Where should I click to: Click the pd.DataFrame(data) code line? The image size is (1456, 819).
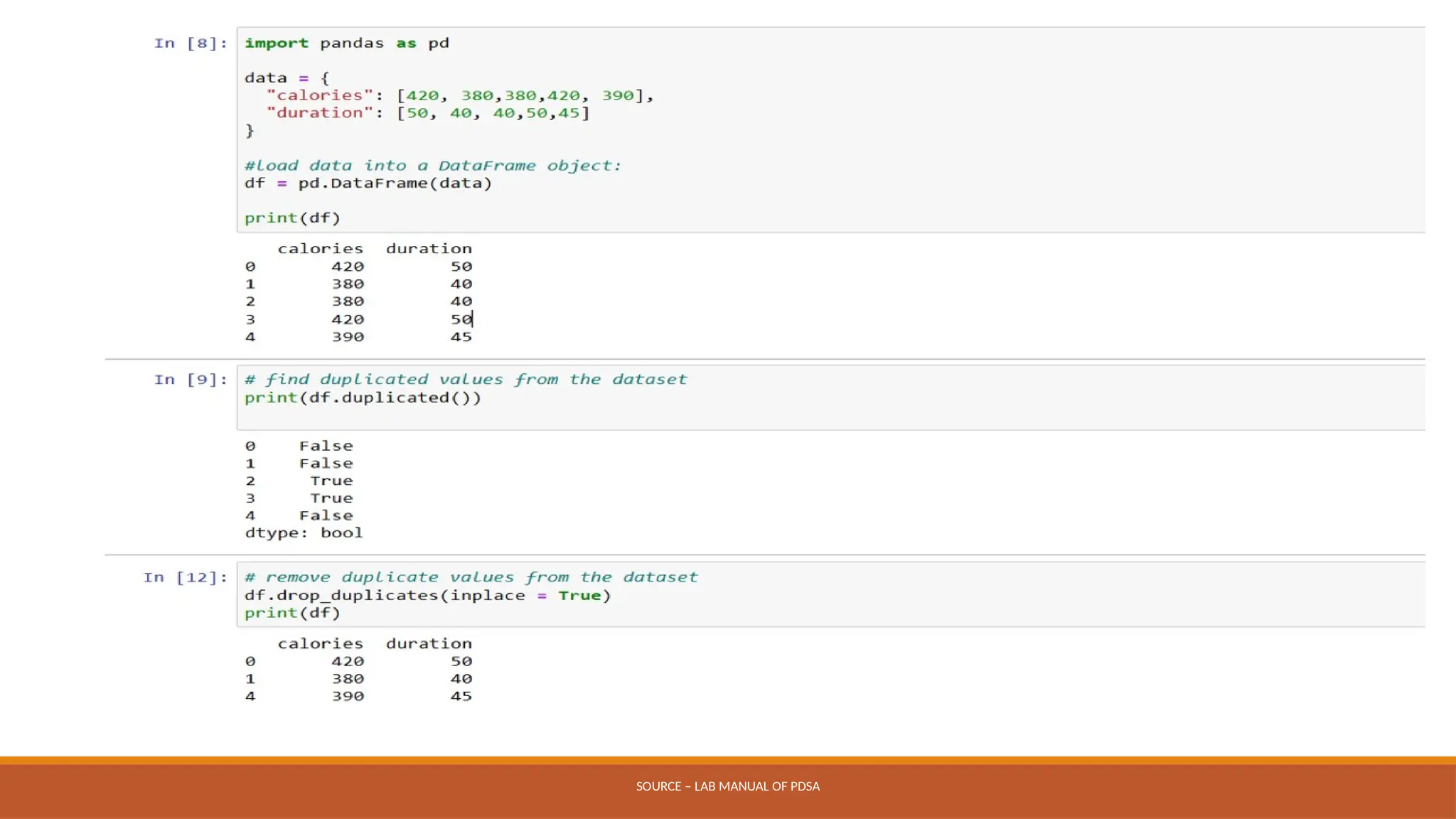[x=368, y=183]
